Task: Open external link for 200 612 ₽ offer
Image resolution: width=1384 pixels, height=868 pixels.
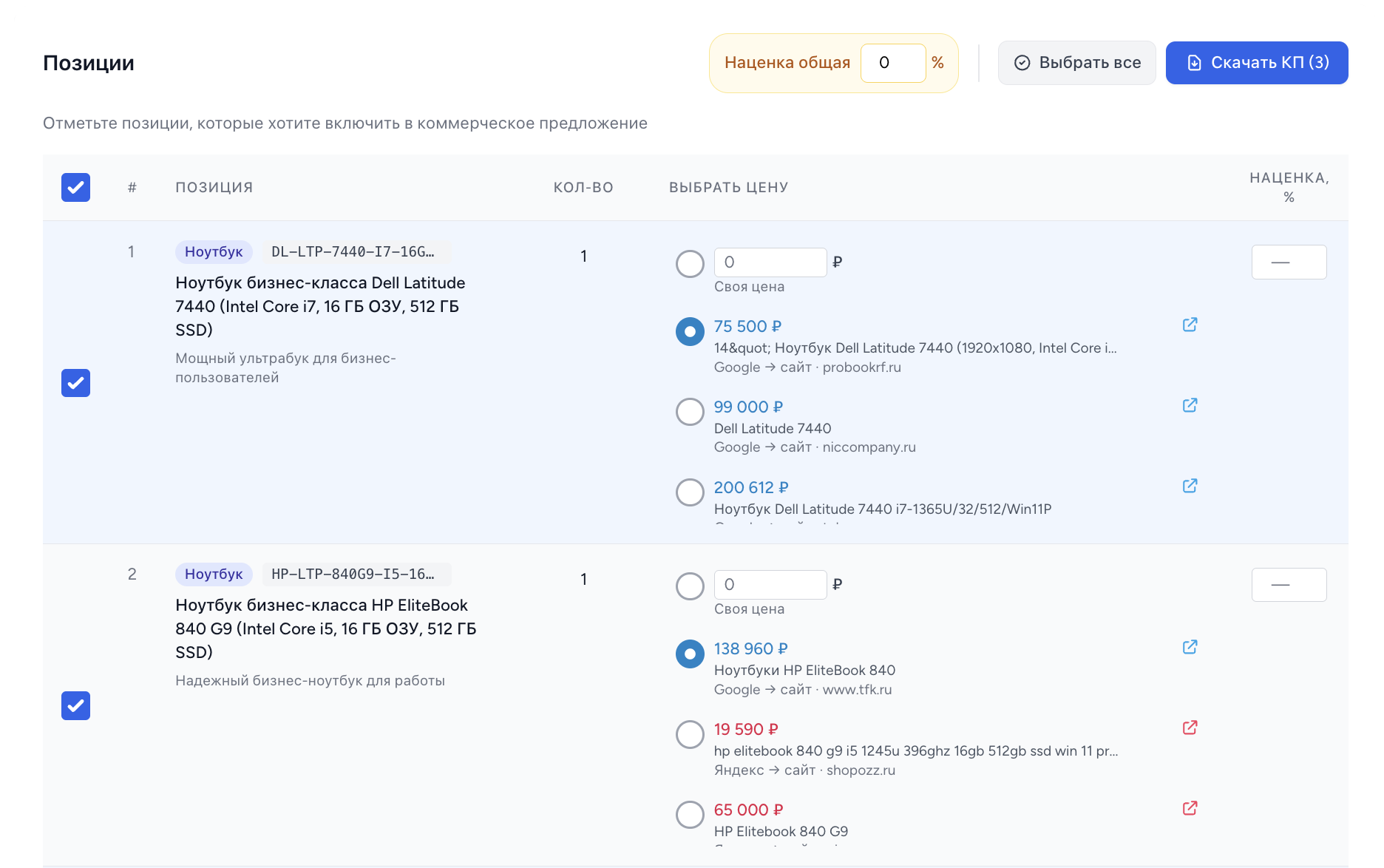Action: pyautogui.click(x=1190, y=486)
